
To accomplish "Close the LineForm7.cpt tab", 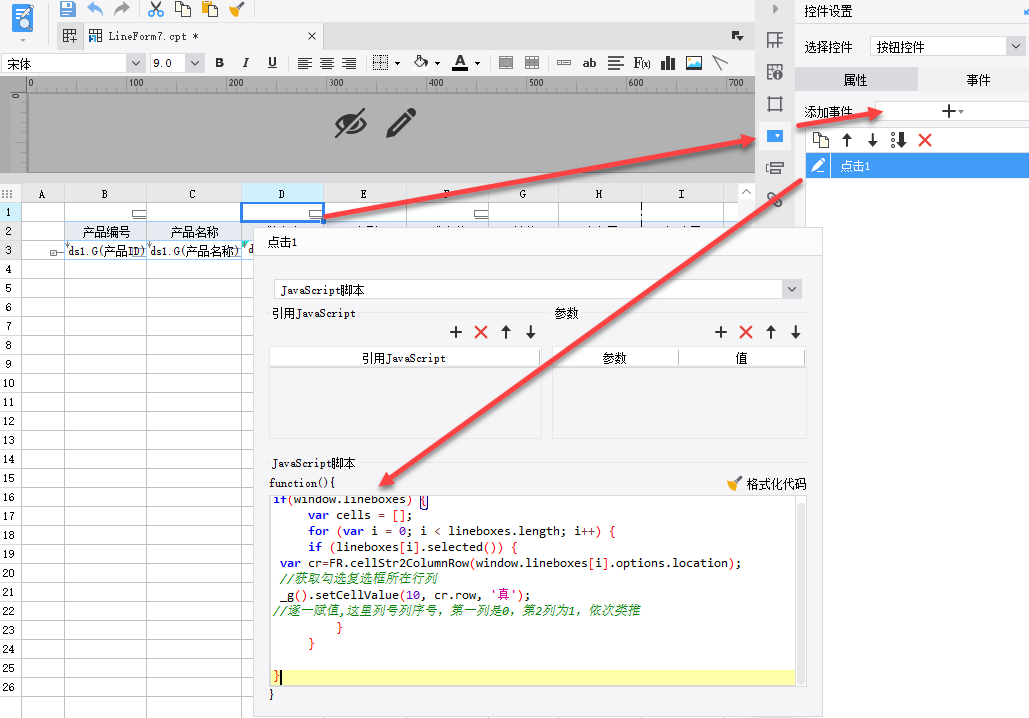I will coord(312,36).
